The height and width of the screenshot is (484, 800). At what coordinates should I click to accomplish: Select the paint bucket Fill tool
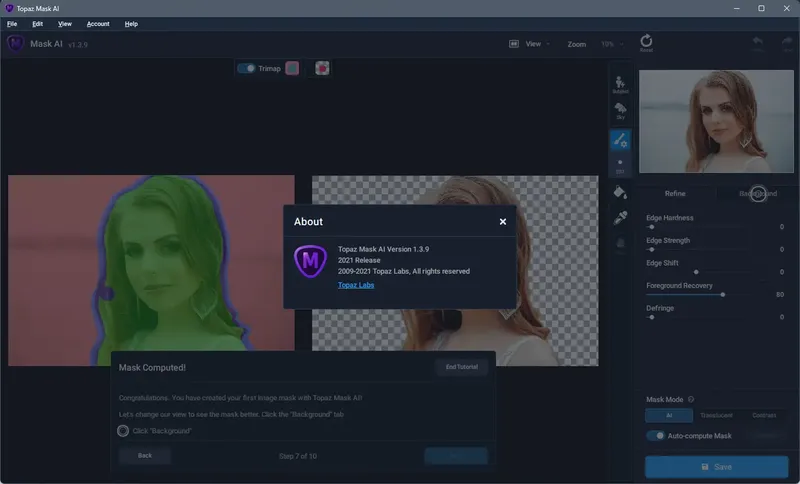pos(620,192)
